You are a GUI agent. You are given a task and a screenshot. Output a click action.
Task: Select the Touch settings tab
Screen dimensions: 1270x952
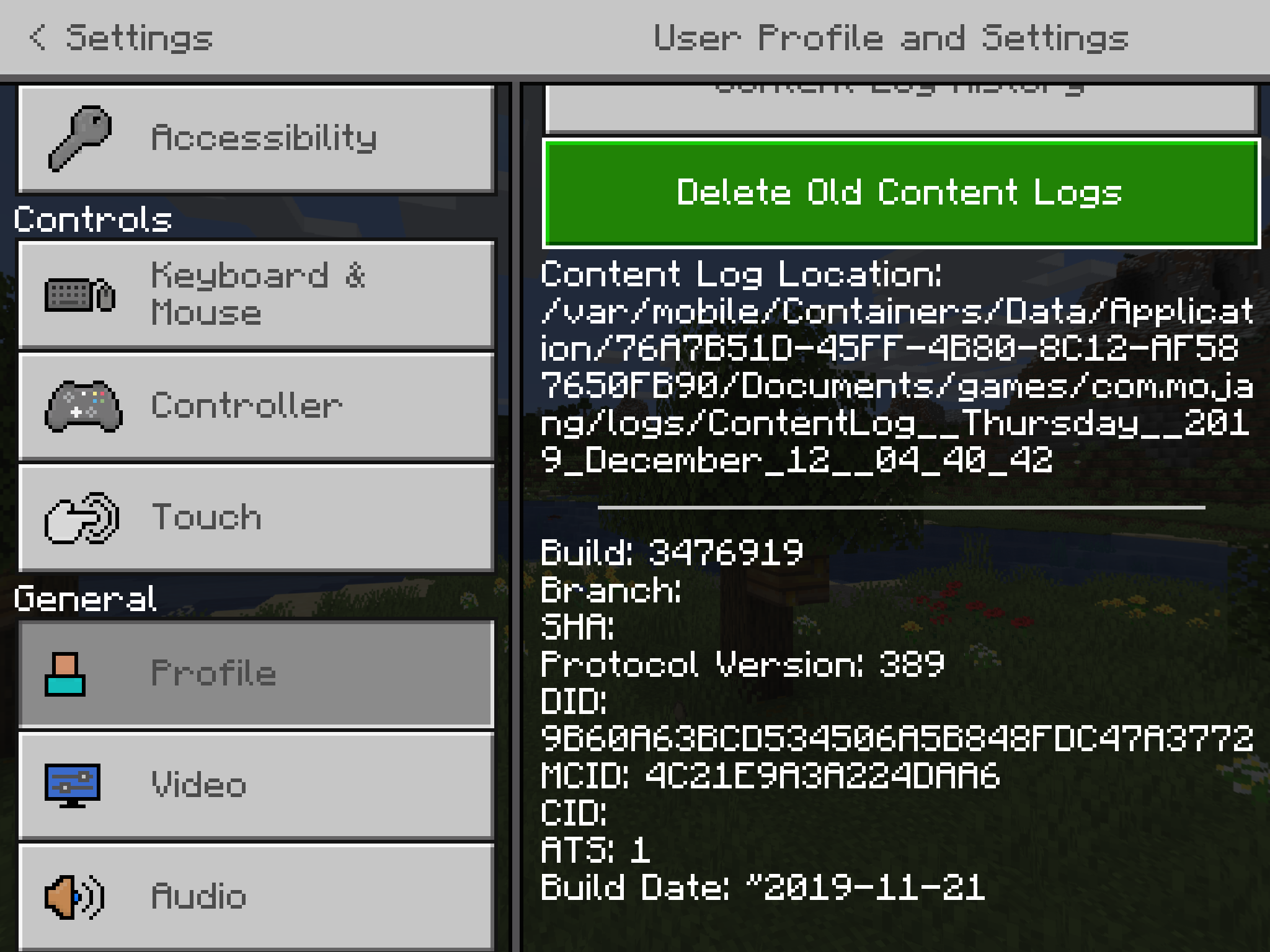point(256,518)
